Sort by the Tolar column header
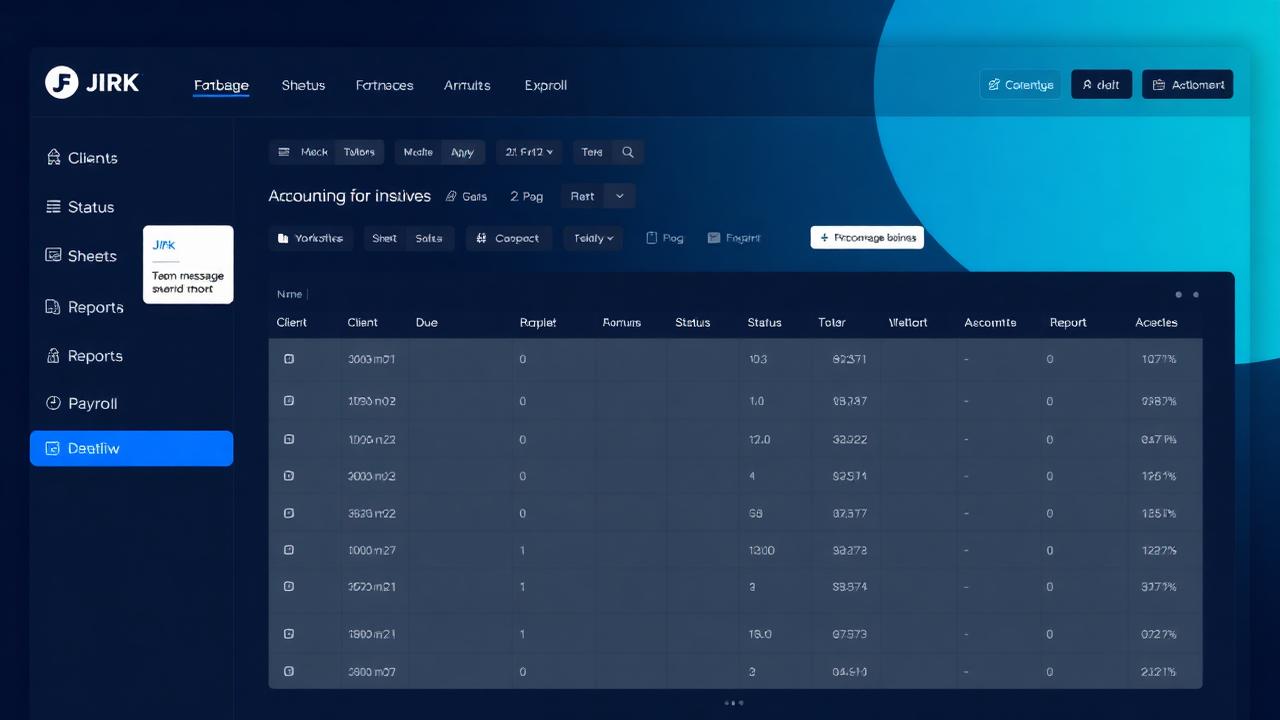The width and height of the screenshot is (1280, 720). pyautogui.click(x=832, y=322)
